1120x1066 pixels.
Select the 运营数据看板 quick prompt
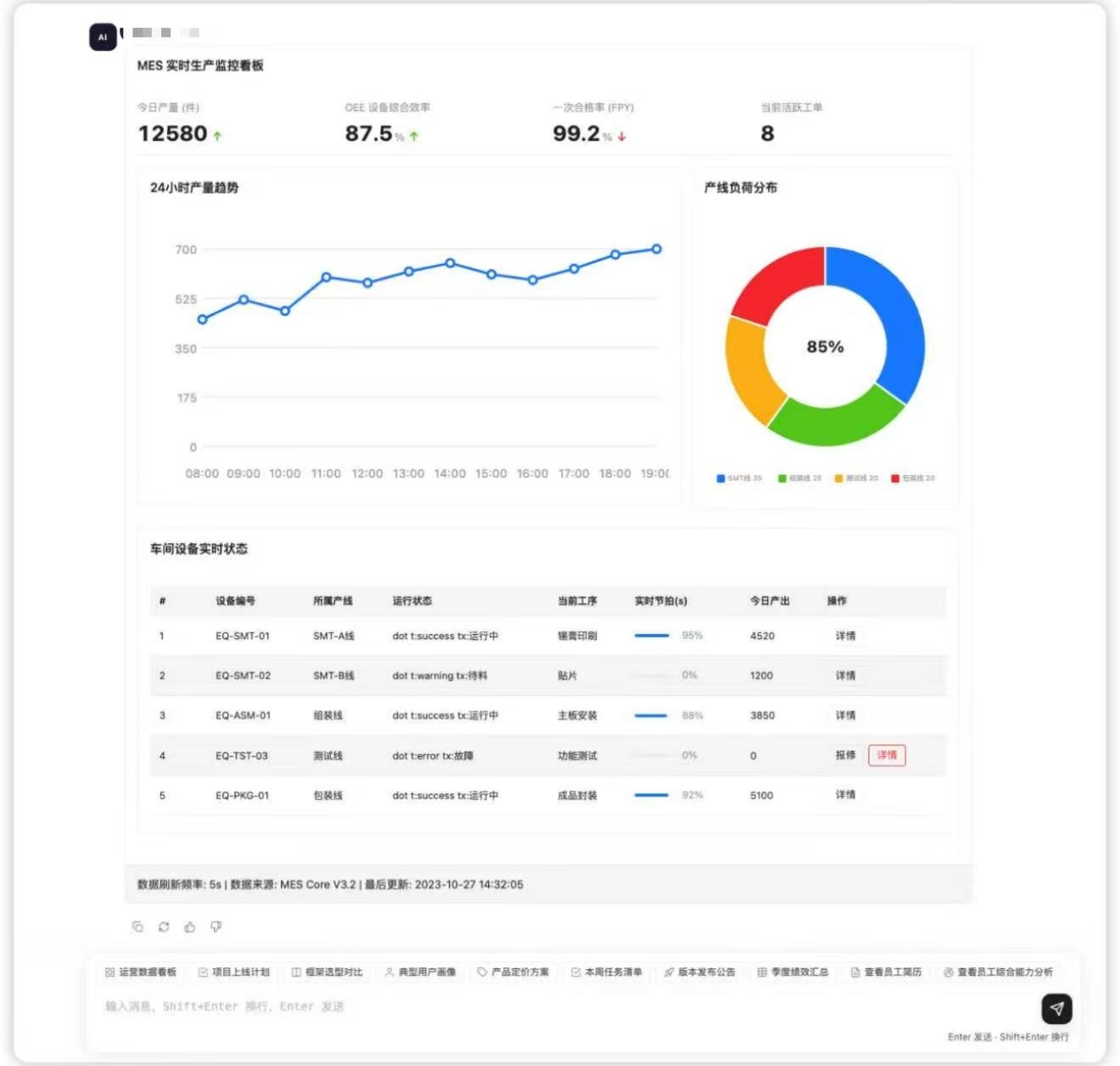(141, 972)
